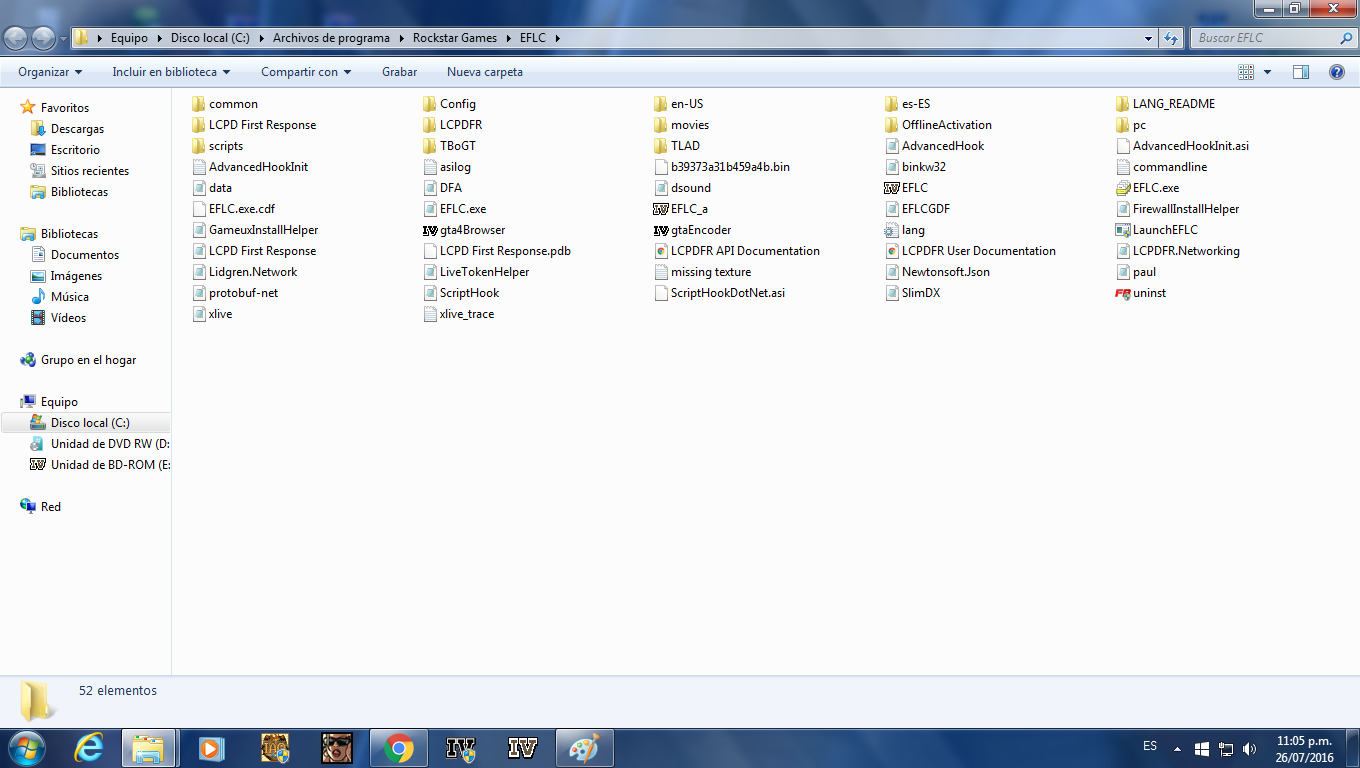Select the EFLC_a file
1360x768 pixels.
pos(680,209)
